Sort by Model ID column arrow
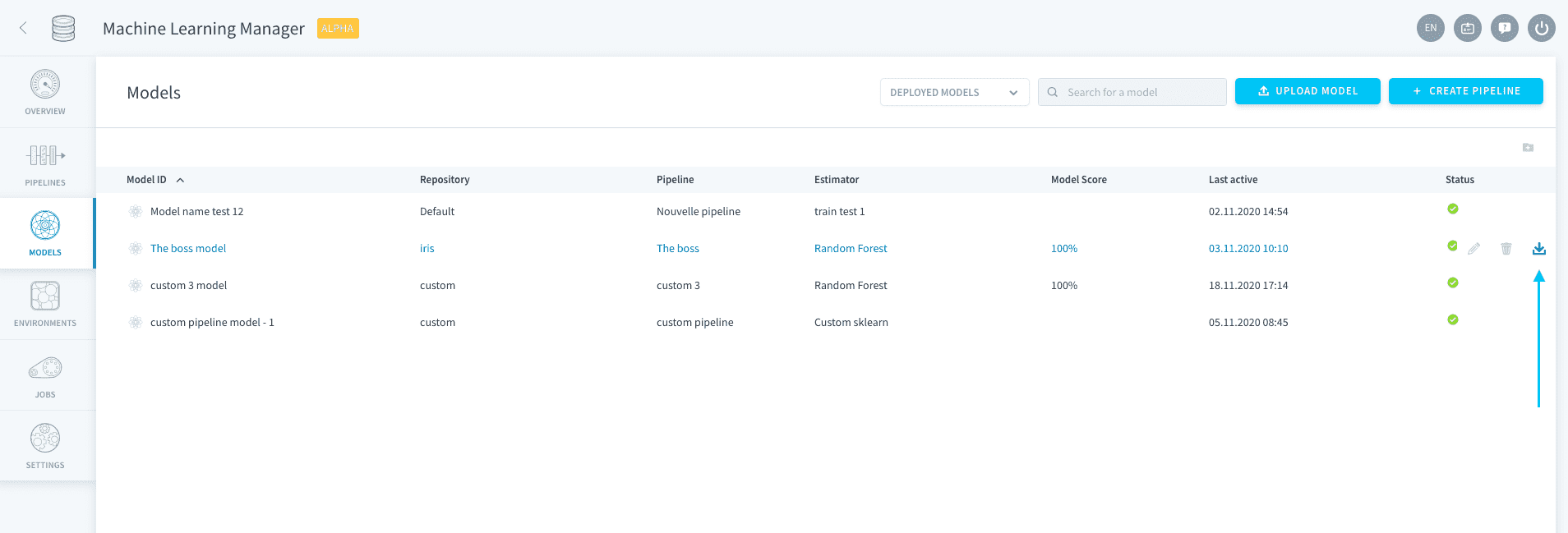1568x533 pixels. click(180, 180)
